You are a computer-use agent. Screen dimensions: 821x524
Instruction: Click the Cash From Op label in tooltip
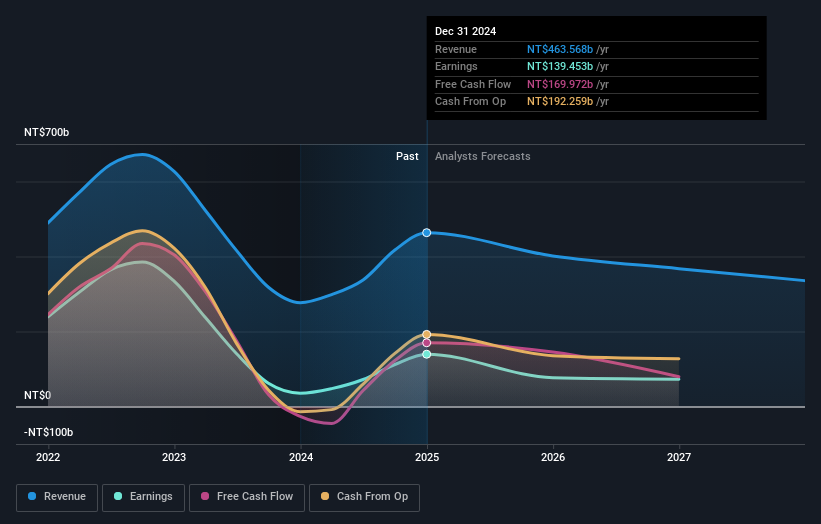pos(470,102)
